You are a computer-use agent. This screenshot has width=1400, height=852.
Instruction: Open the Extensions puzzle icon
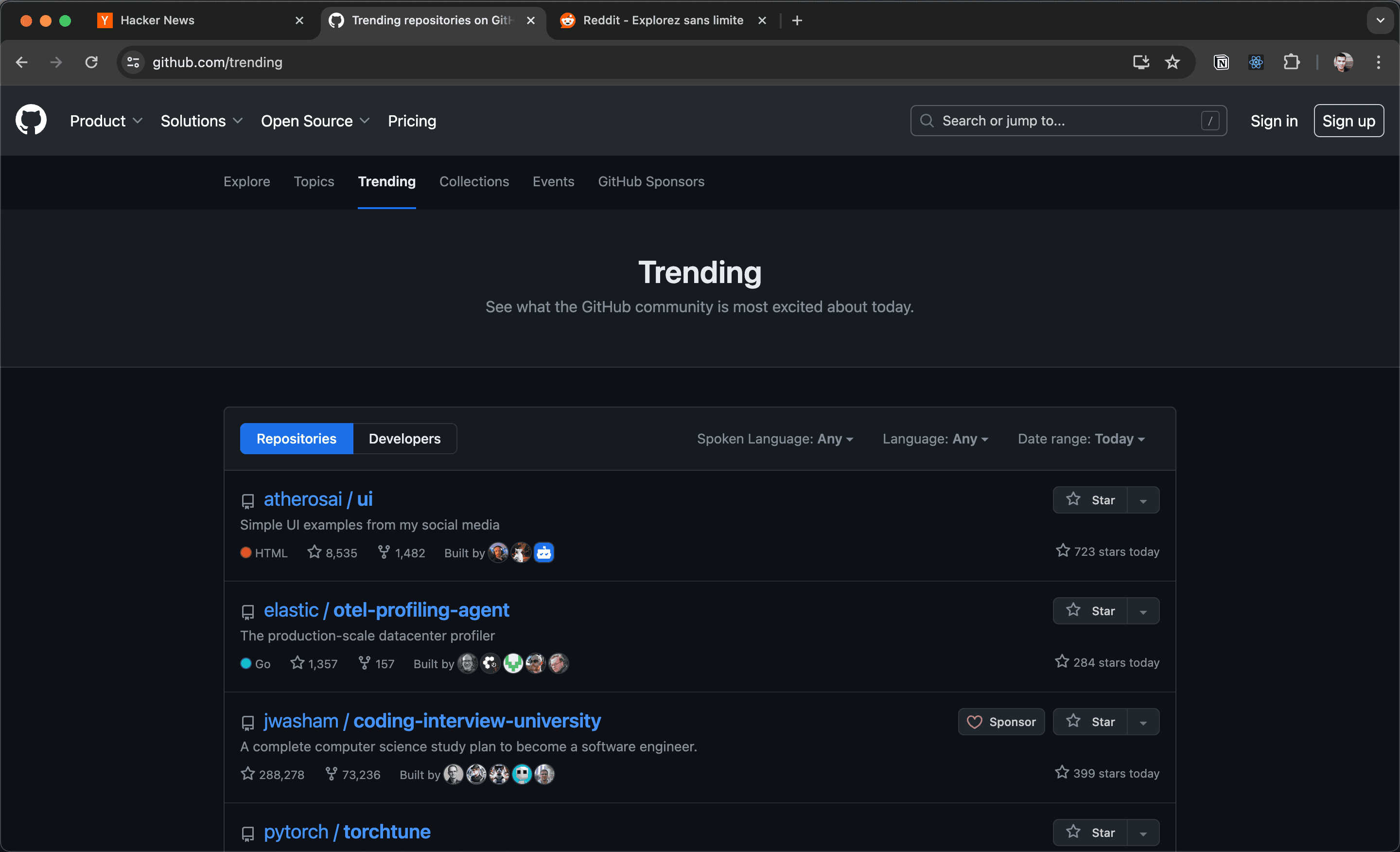click(1292, 62)
